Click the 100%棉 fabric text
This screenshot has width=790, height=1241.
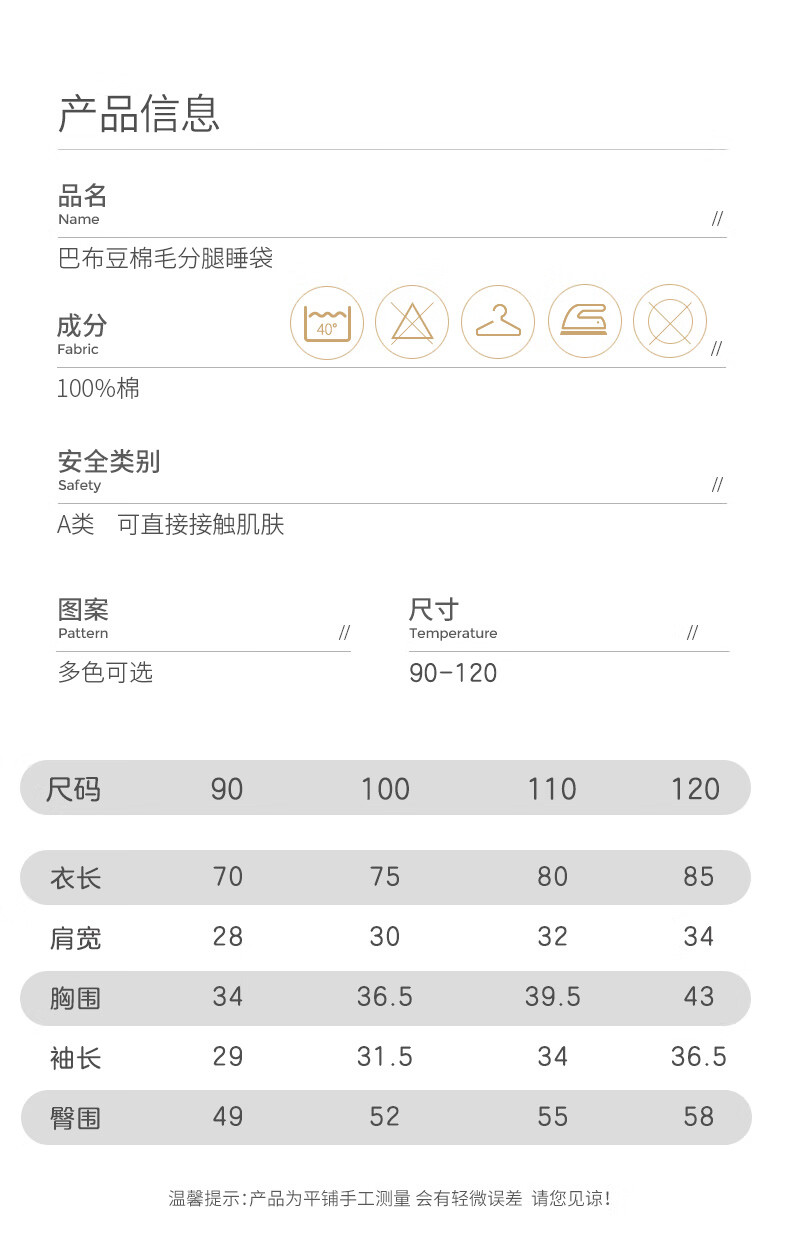[98, 388]
